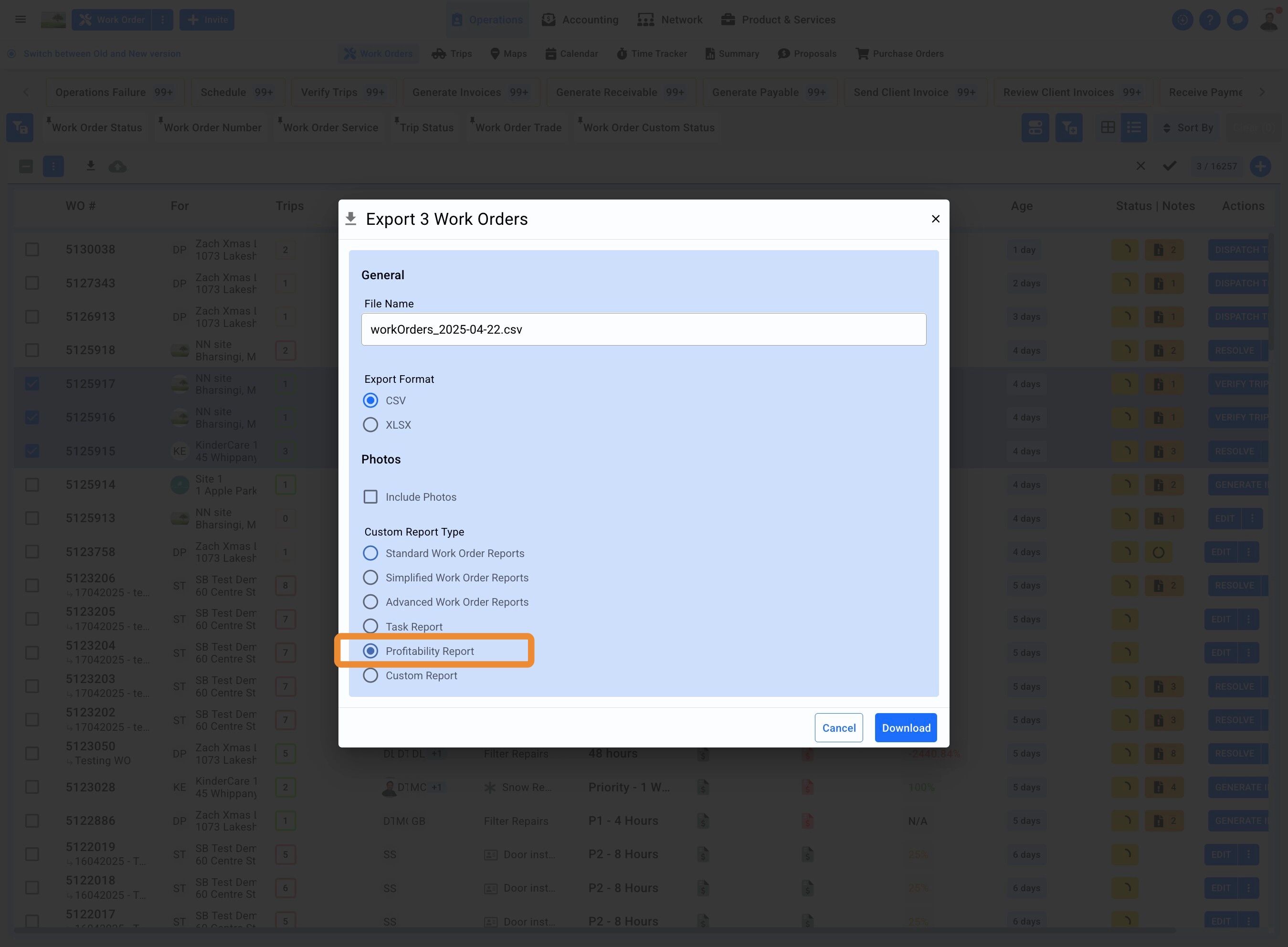Click the cloud upload icon
Image resolution: width=1288 pixels, height=947 pixels.
117,167
